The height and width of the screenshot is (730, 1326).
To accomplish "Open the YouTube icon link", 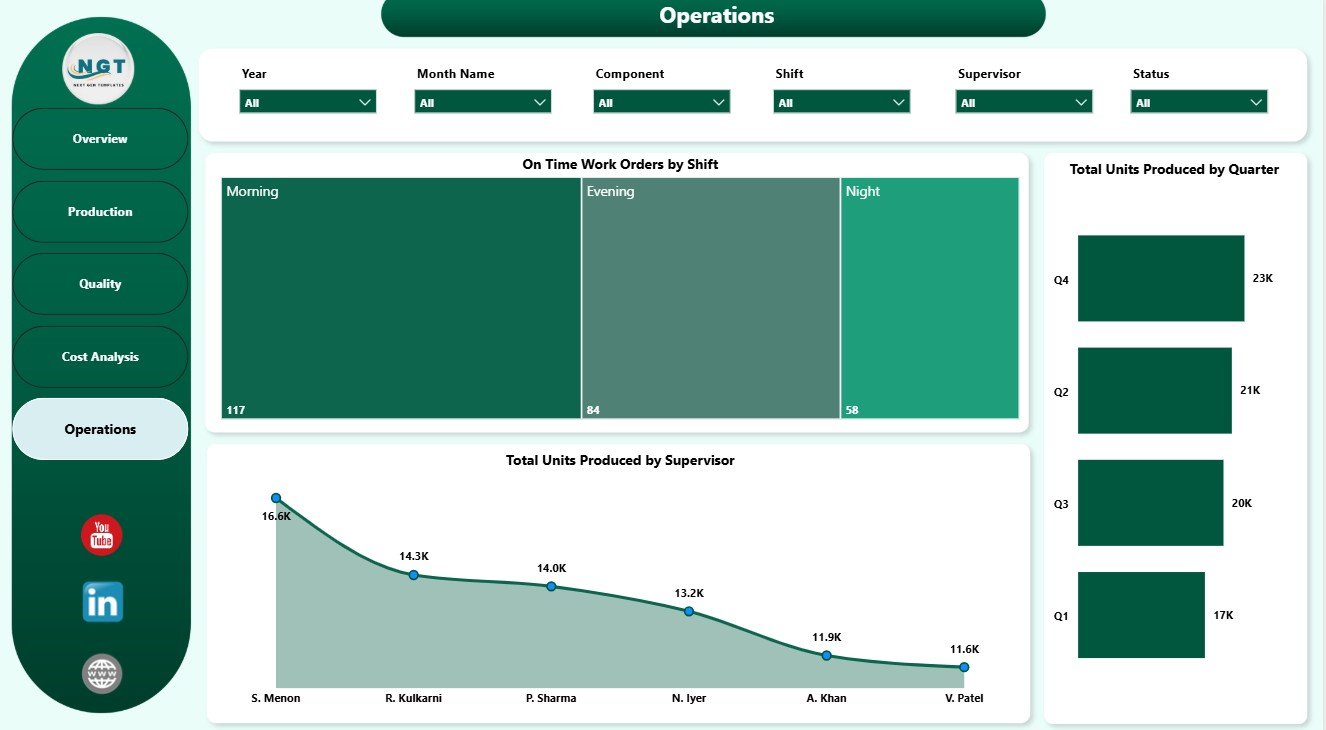I will coord(101,535).
